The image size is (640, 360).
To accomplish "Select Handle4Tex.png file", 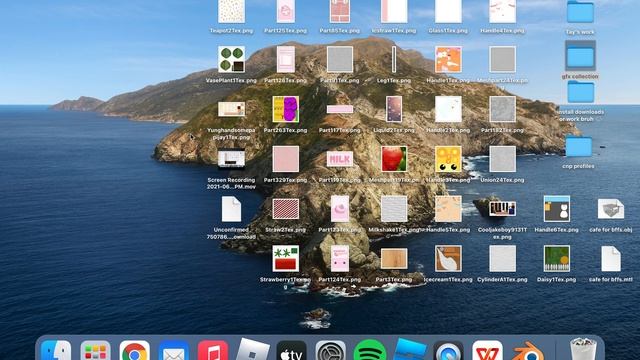I will click(502, 11).
